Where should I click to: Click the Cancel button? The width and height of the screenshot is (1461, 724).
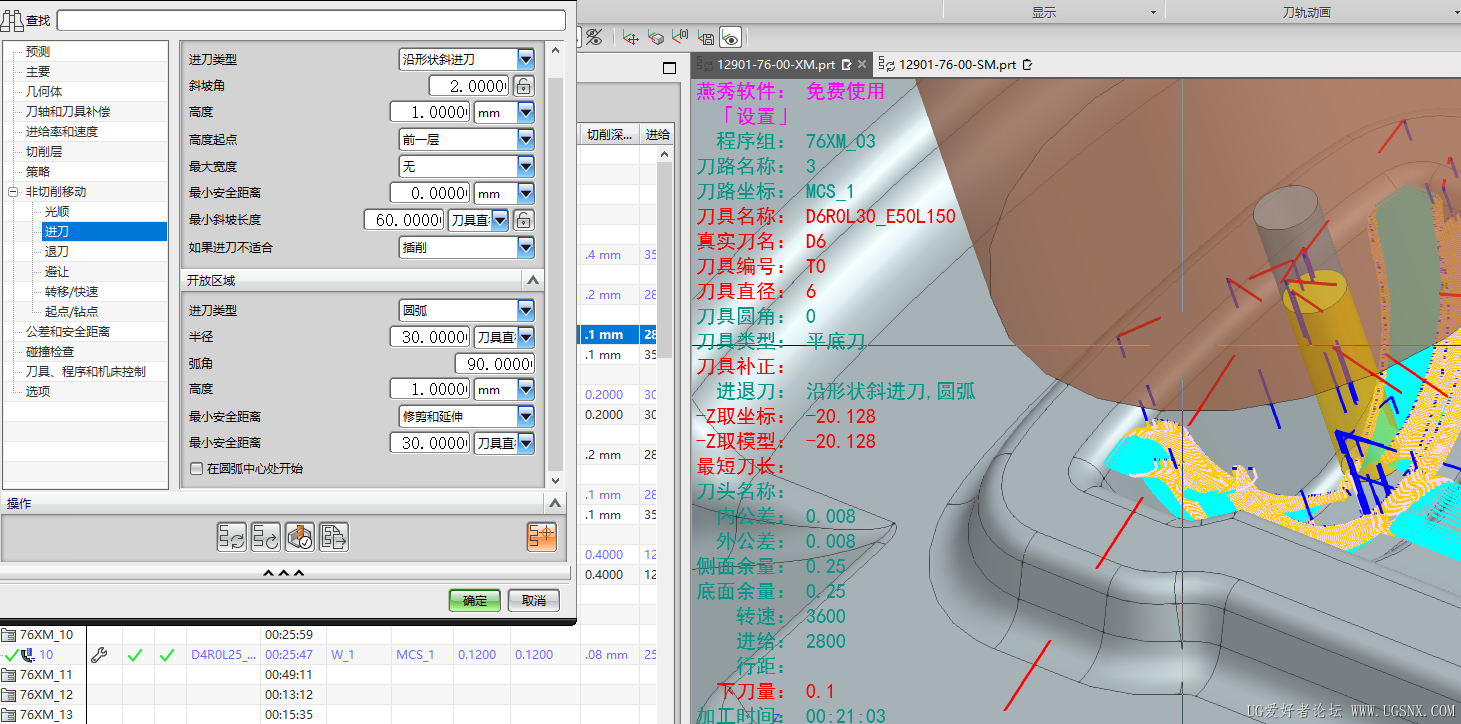(x=534, y=600)
